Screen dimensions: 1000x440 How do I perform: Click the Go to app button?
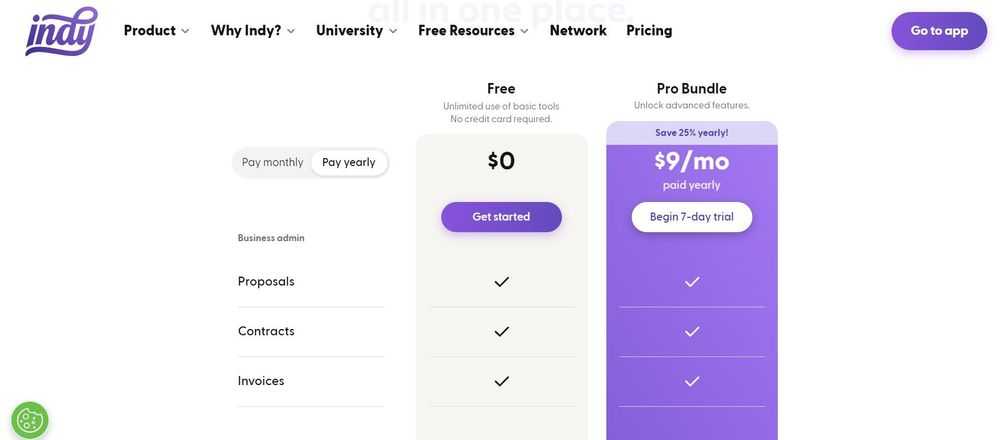pos(939,31)
